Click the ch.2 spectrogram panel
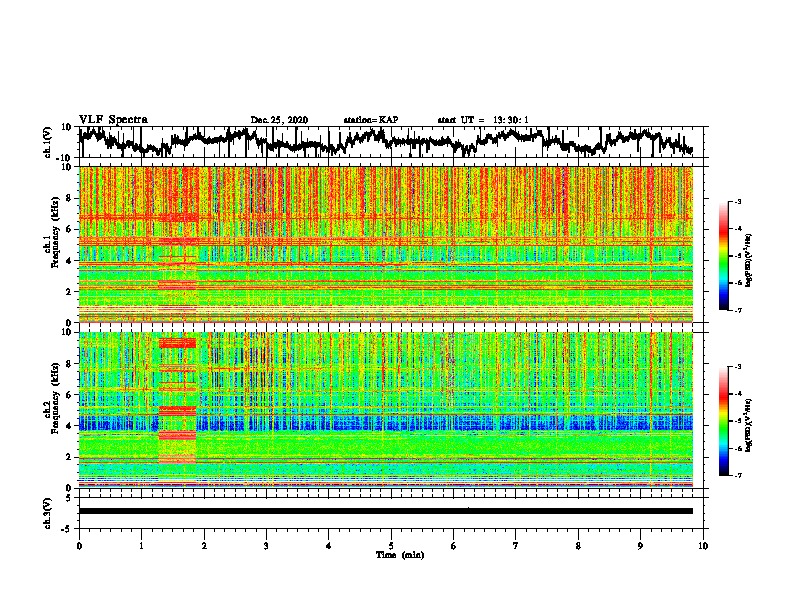Image resolution: width=792 pixels, height=612 pixels. coord(386,410)
